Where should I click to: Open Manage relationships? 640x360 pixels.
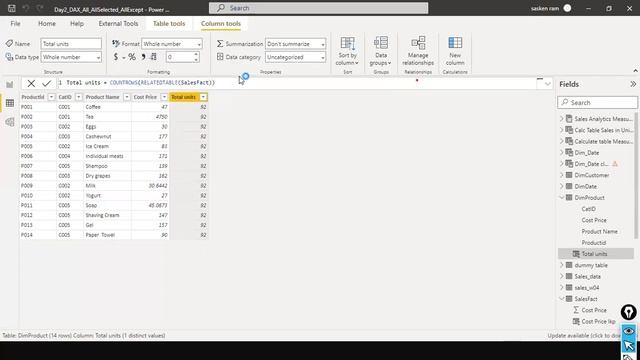pos(418,51)
